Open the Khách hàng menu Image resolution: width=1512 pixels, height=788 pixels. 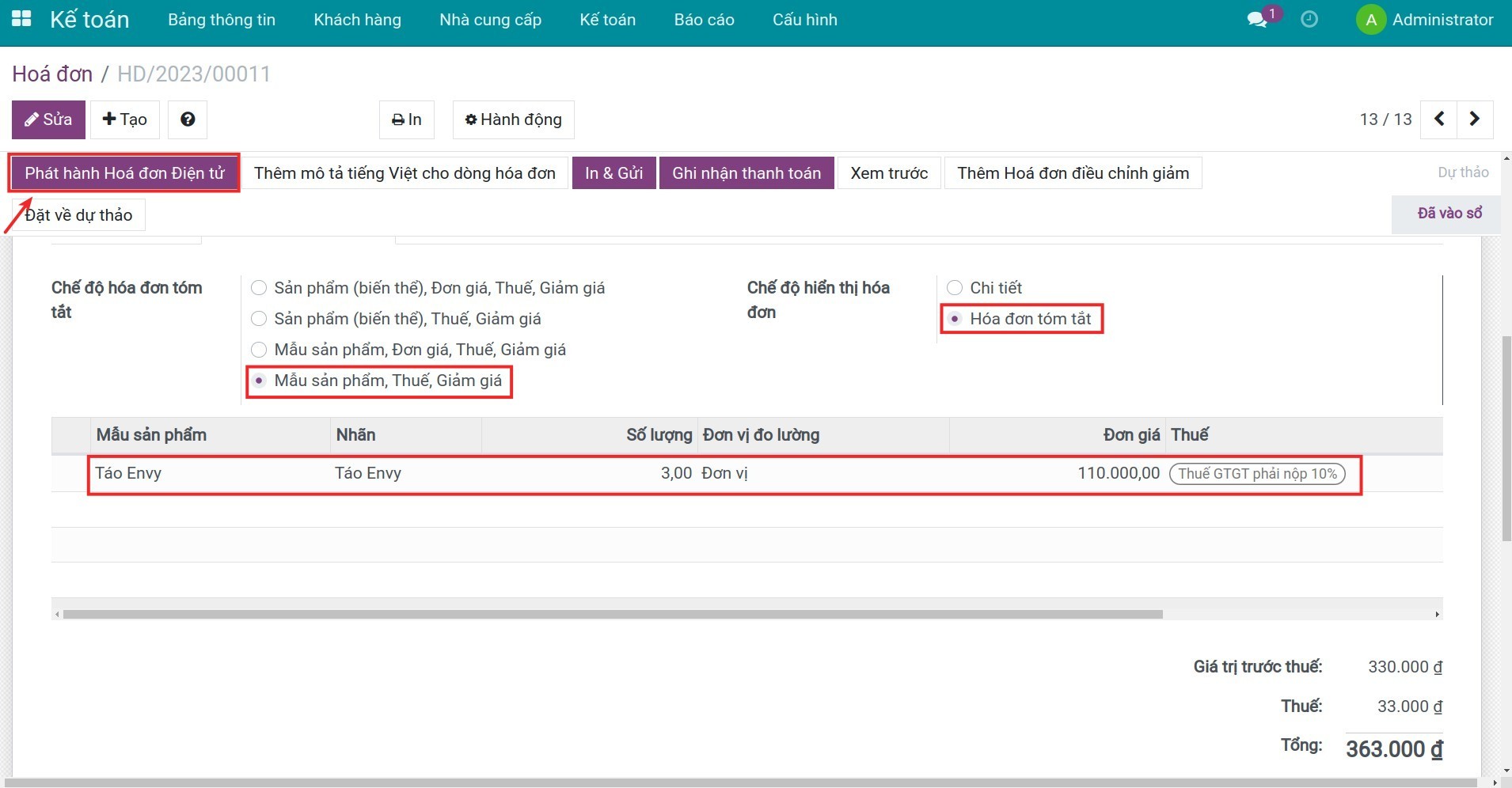point(357,20)
